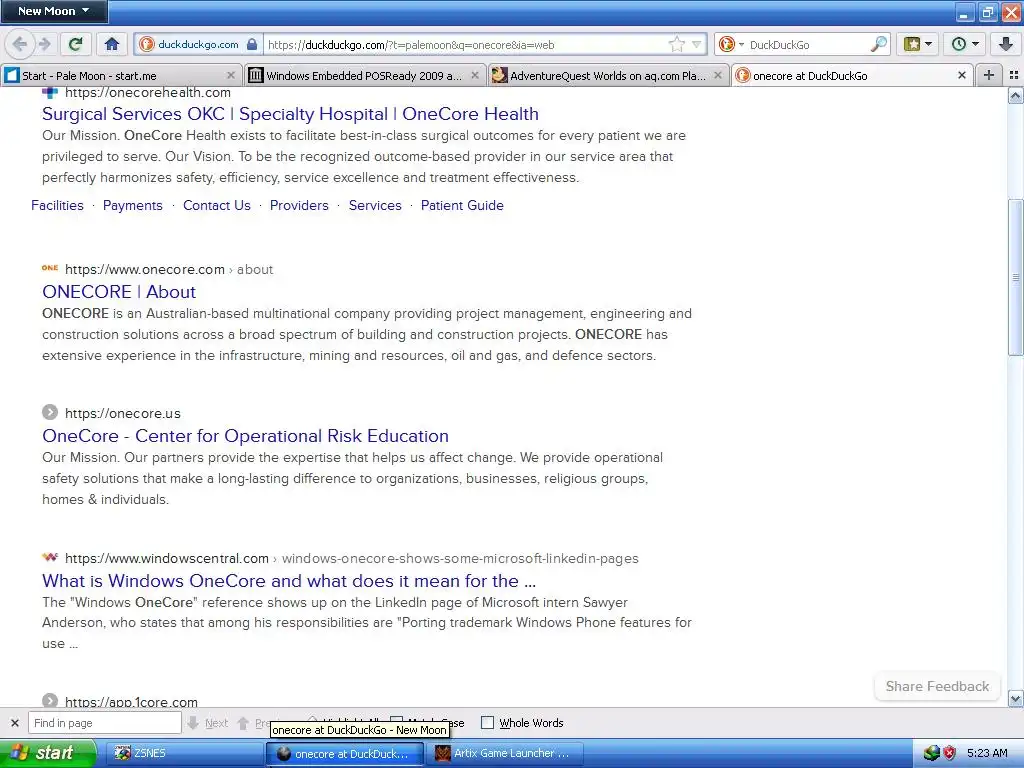Follow the Providers sitelink
1024x768 pixels.
tap(299, 205)
